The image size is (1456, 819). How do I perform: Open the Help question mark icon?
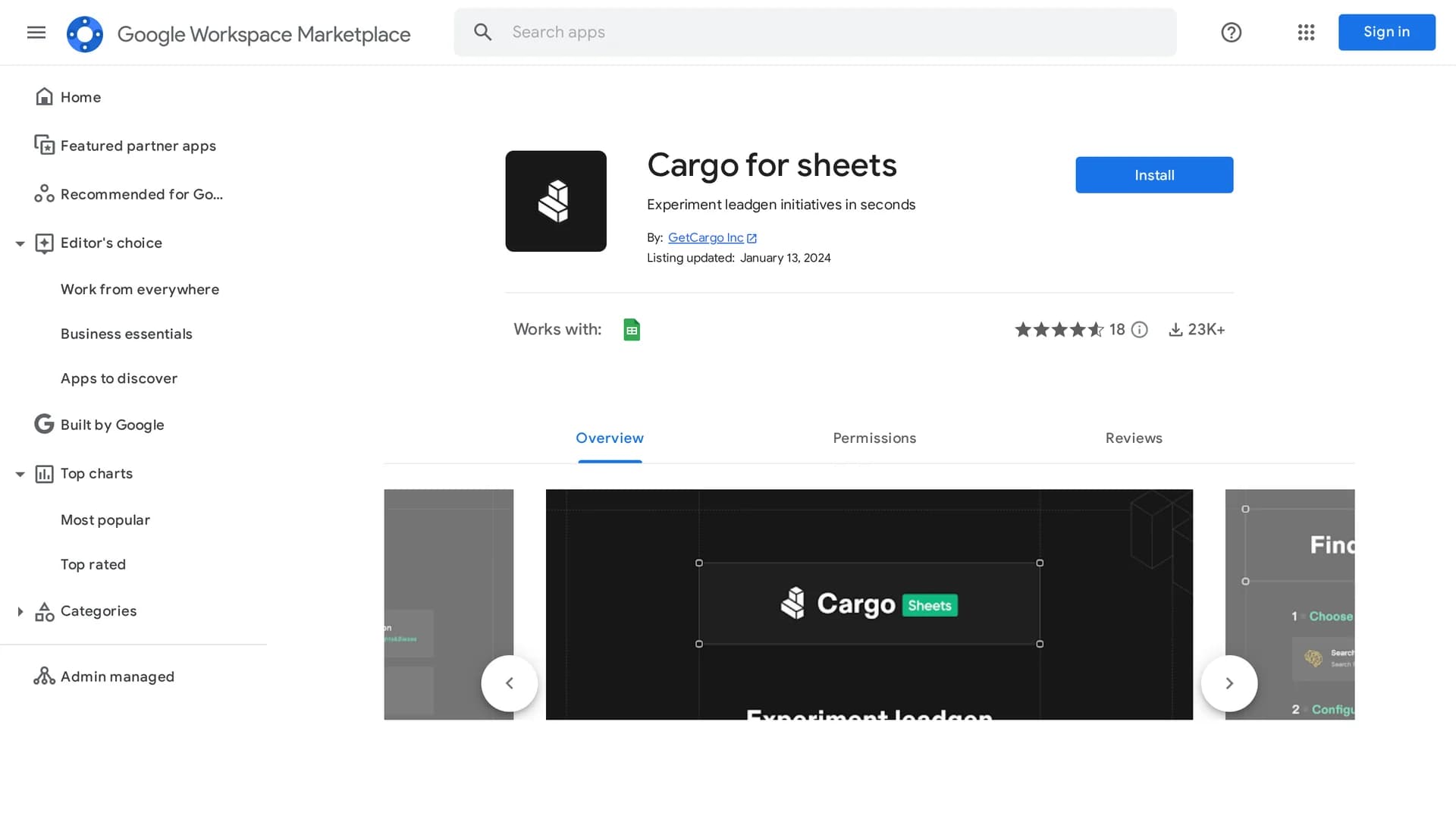(x=1231, y=32)
